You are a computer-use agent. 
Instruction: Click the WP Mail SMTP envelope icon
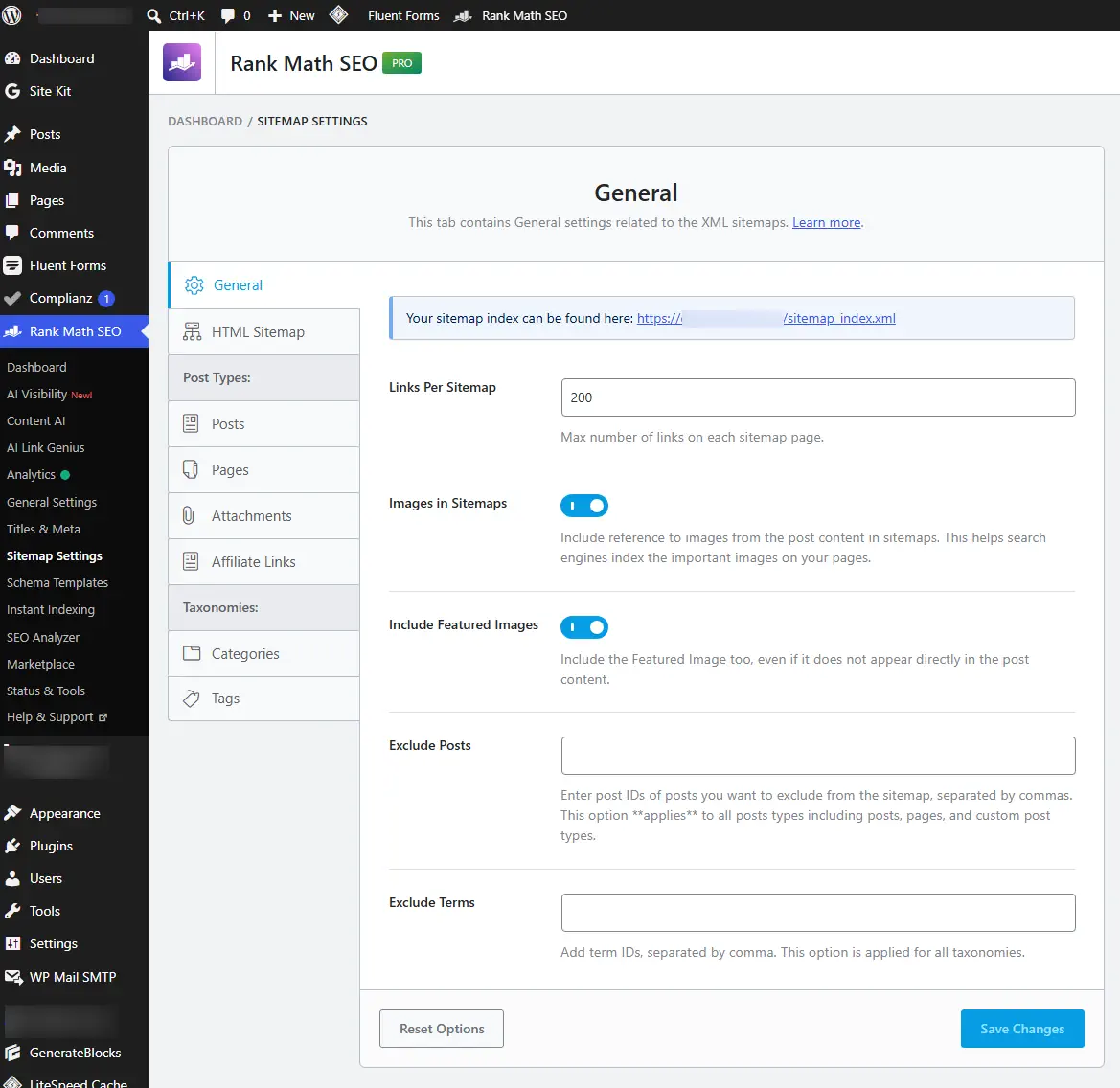coord(12,977)
